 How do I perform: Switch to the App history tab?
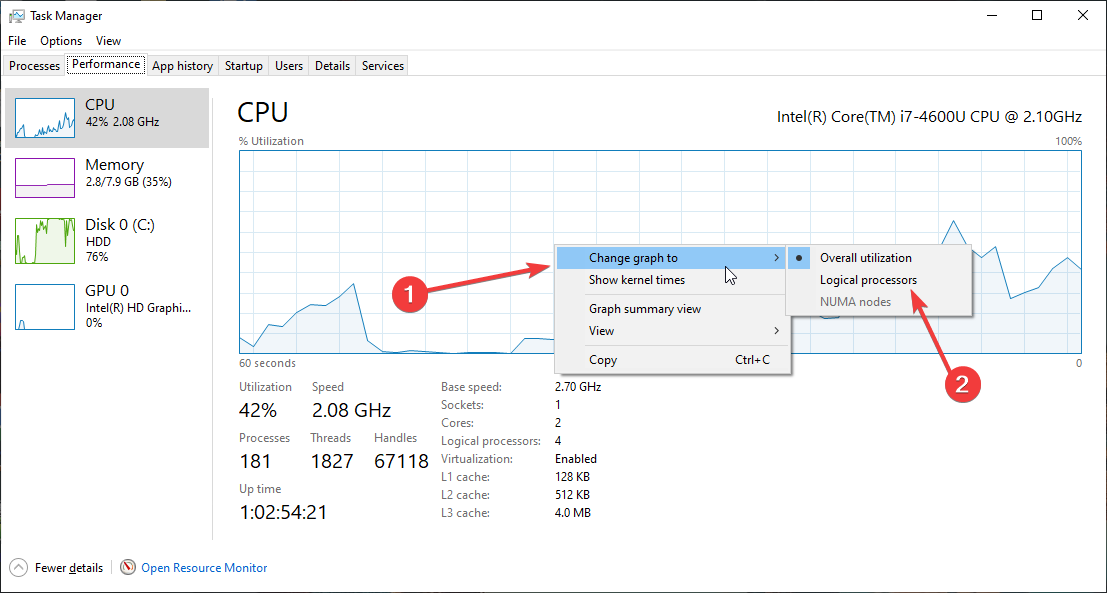point(182,66)
